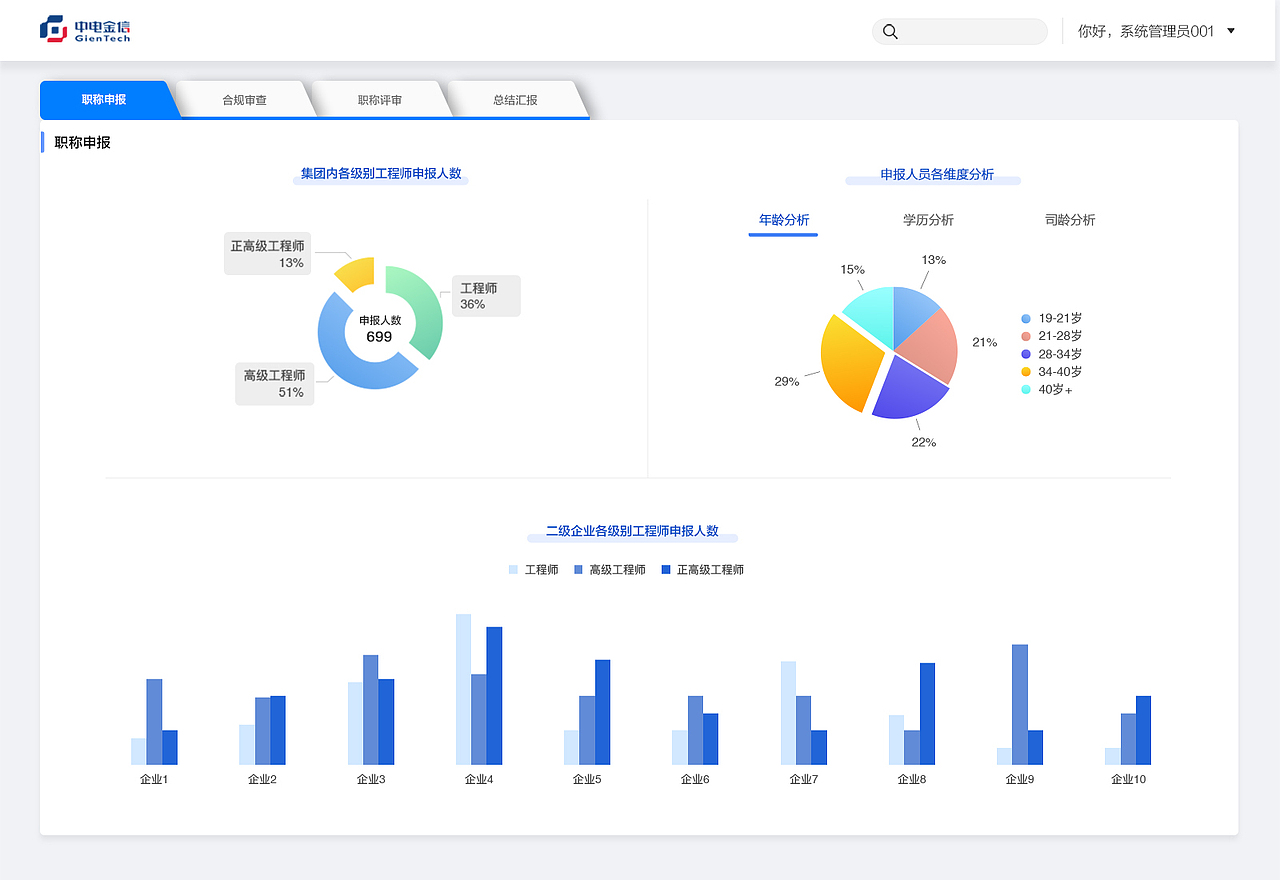Image resolution: width=1280 pixels, height=880 pixels.
Task: Click the 职称评审 tab label
Action: [x=379, y=98]
